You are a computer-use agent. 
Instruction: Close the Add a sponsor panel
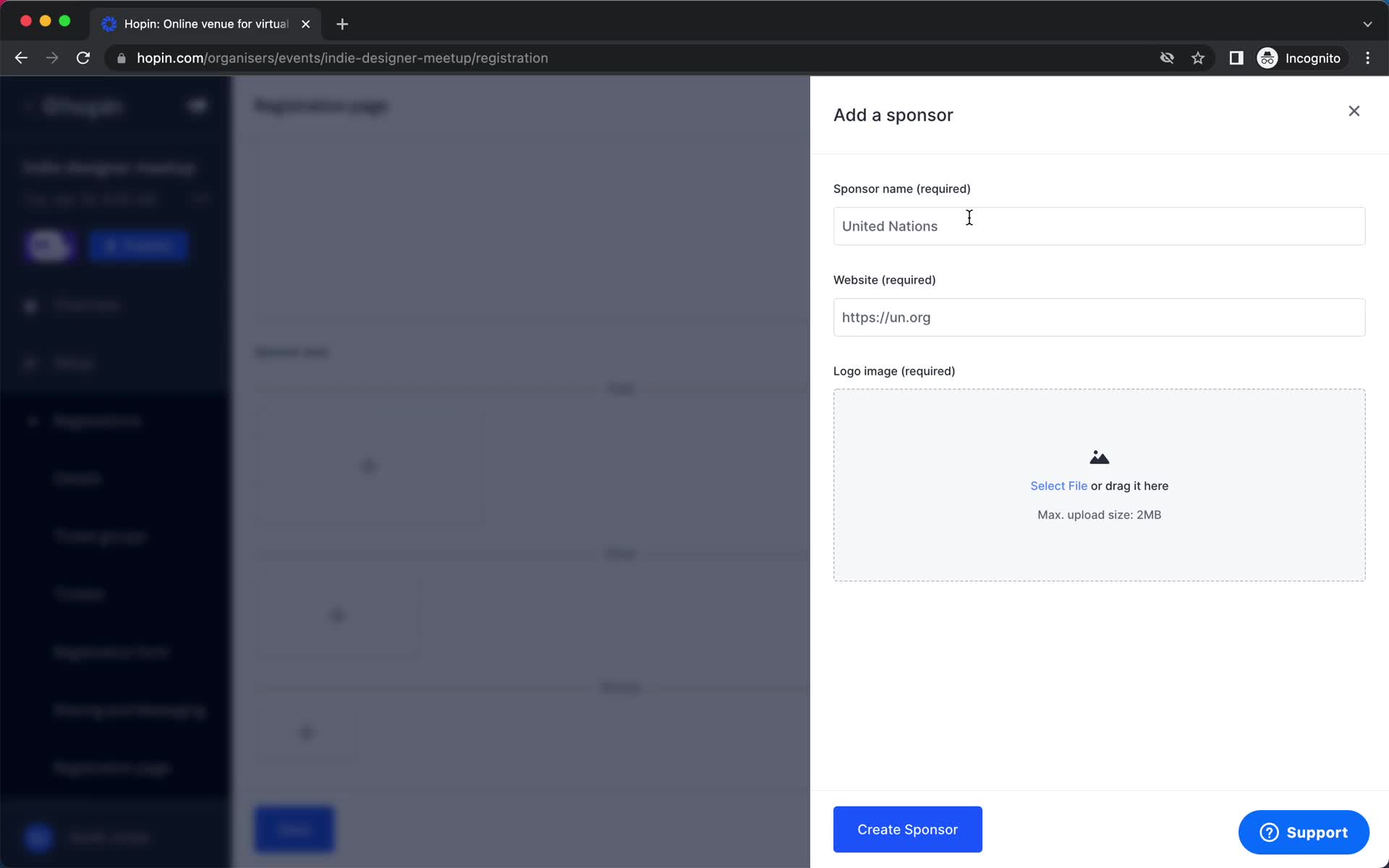pyautogui.click(x=1354, y=111)
